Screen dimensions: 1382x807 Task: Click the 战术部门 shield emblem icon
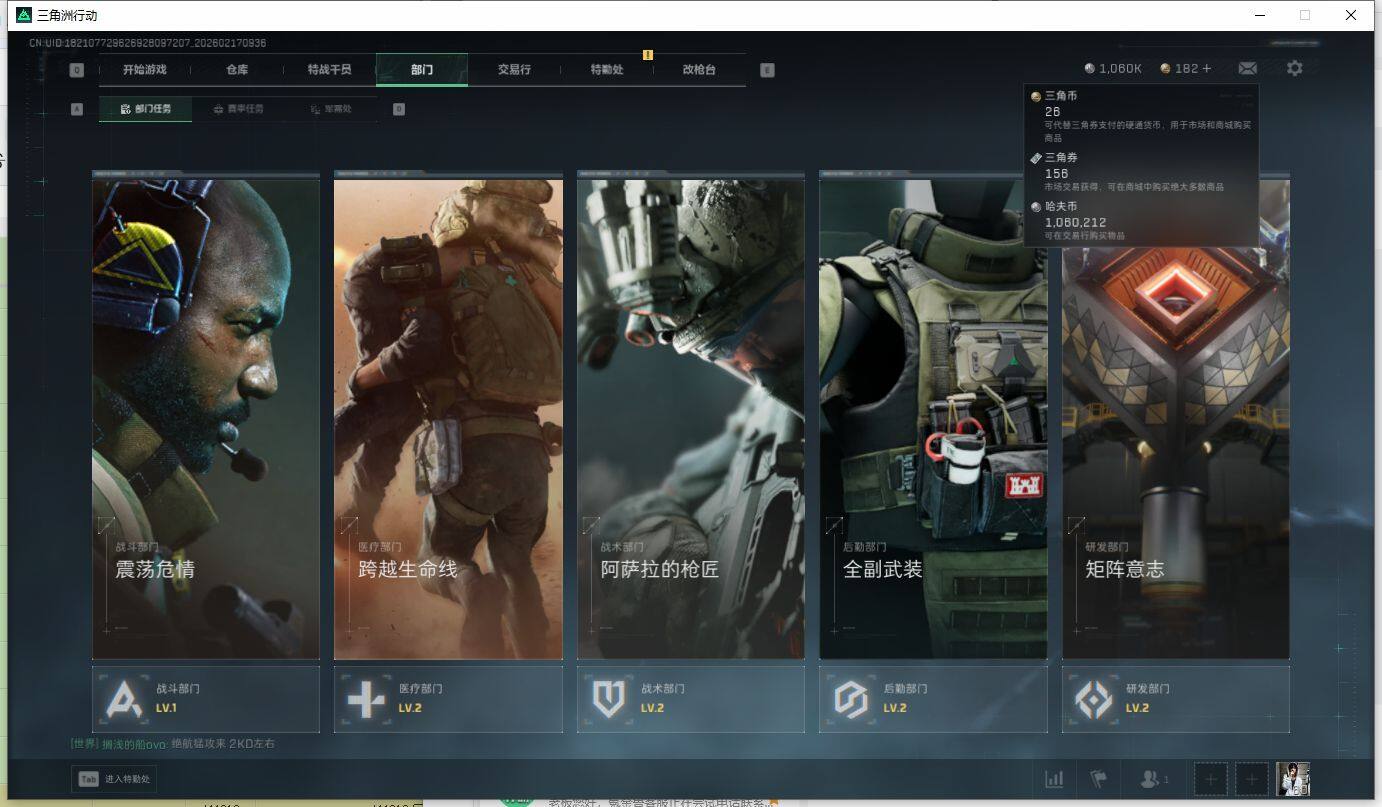[x=608, y=699]
